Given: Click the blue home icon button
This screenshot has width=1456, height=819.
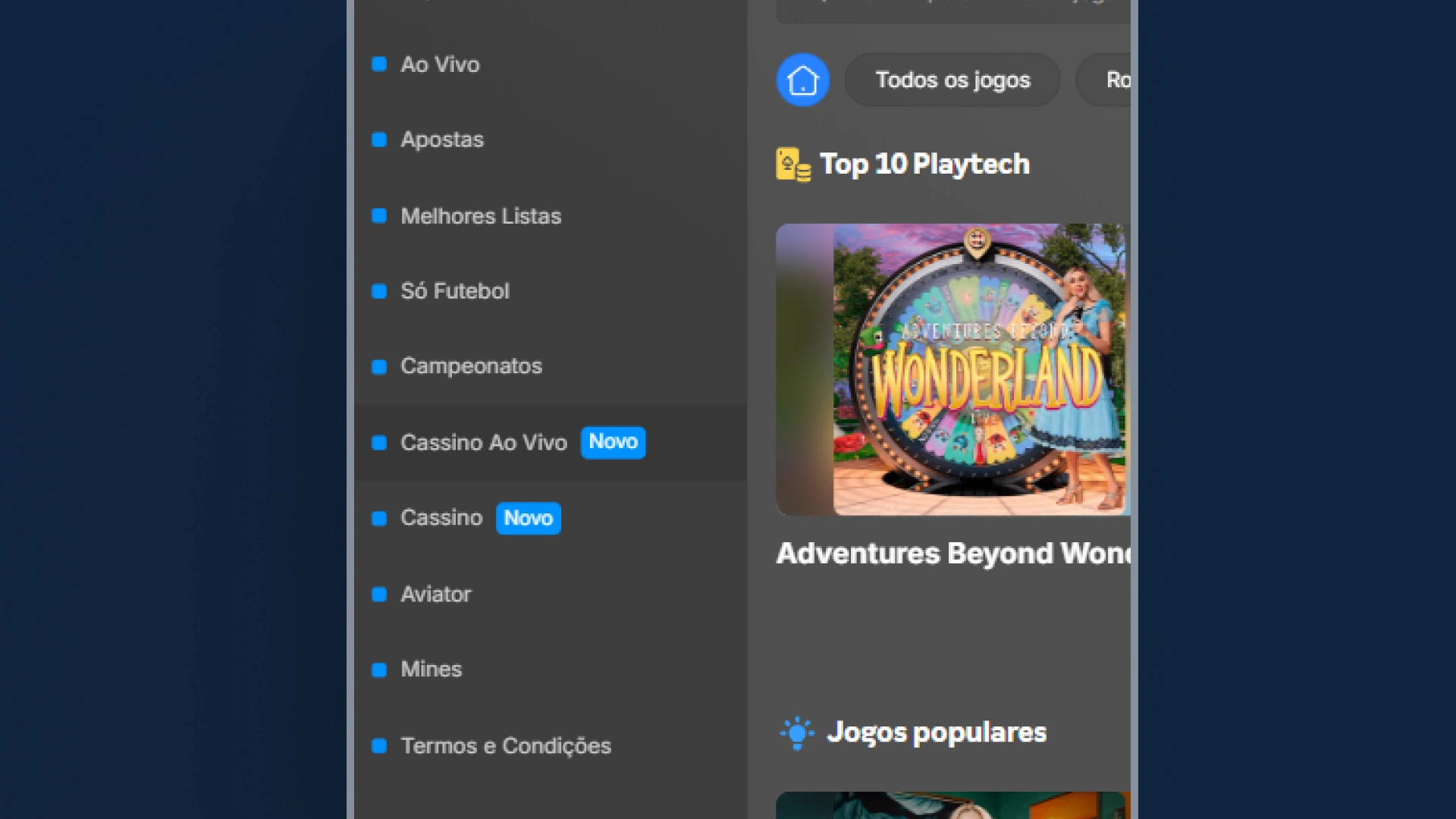Looking at the screenshot, I should (802, 80).
